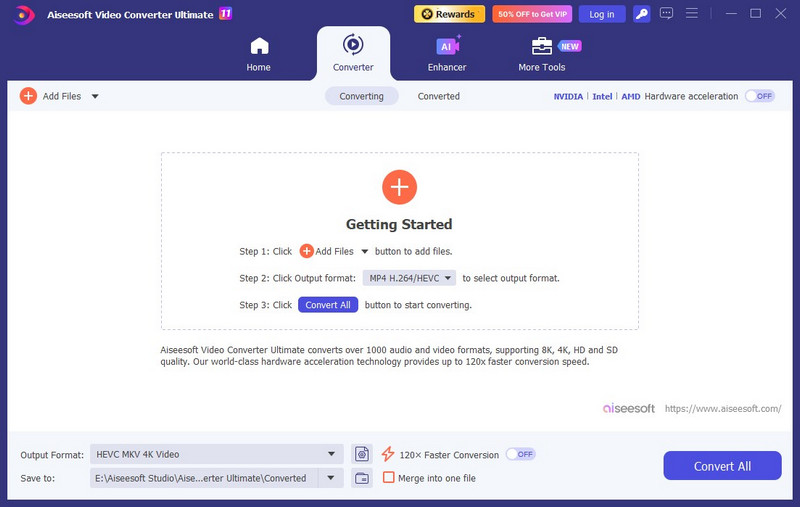
Task: Click the Add Files toolbar label
Action: click(62, 96)
